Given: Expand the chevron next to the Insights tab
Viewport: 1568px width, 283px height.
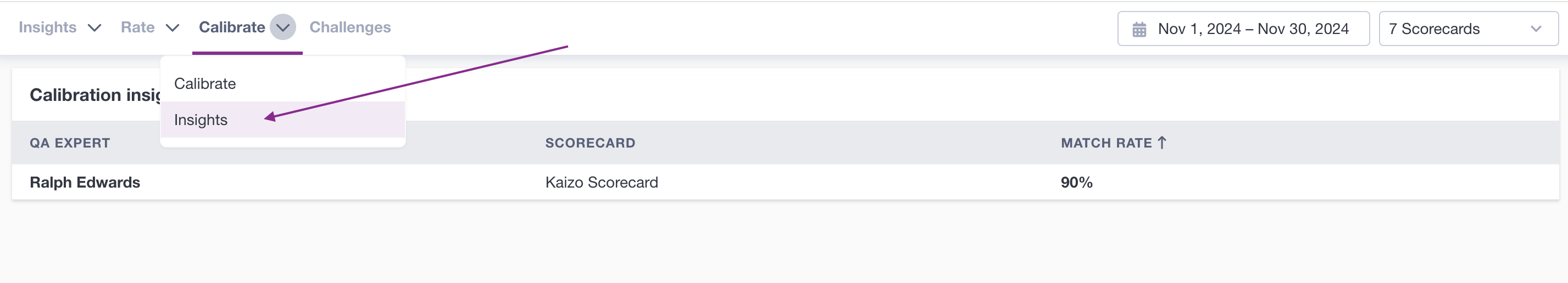Looking at the screenshot, I should tap(94, 28).
